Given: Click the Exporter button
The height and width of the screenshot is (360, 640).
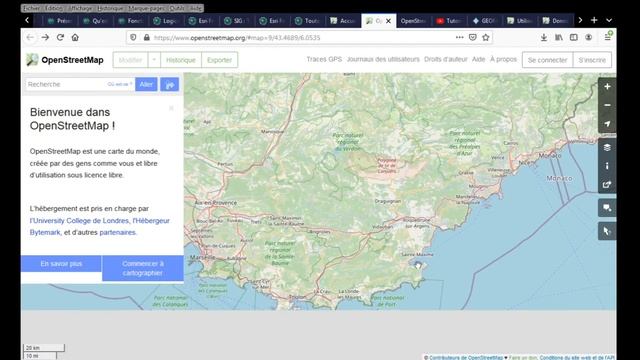Looking at the screenshot, I should [x=220, y=60].
